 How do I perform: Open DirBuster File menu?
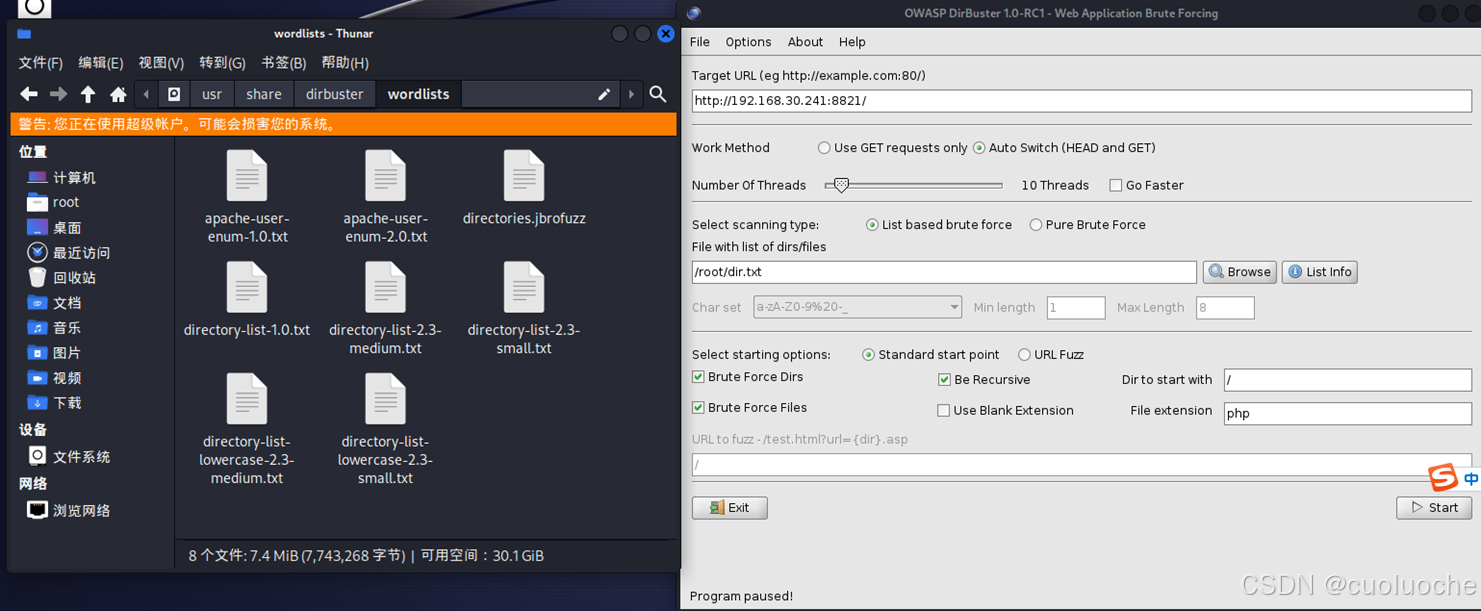[700, 42]
